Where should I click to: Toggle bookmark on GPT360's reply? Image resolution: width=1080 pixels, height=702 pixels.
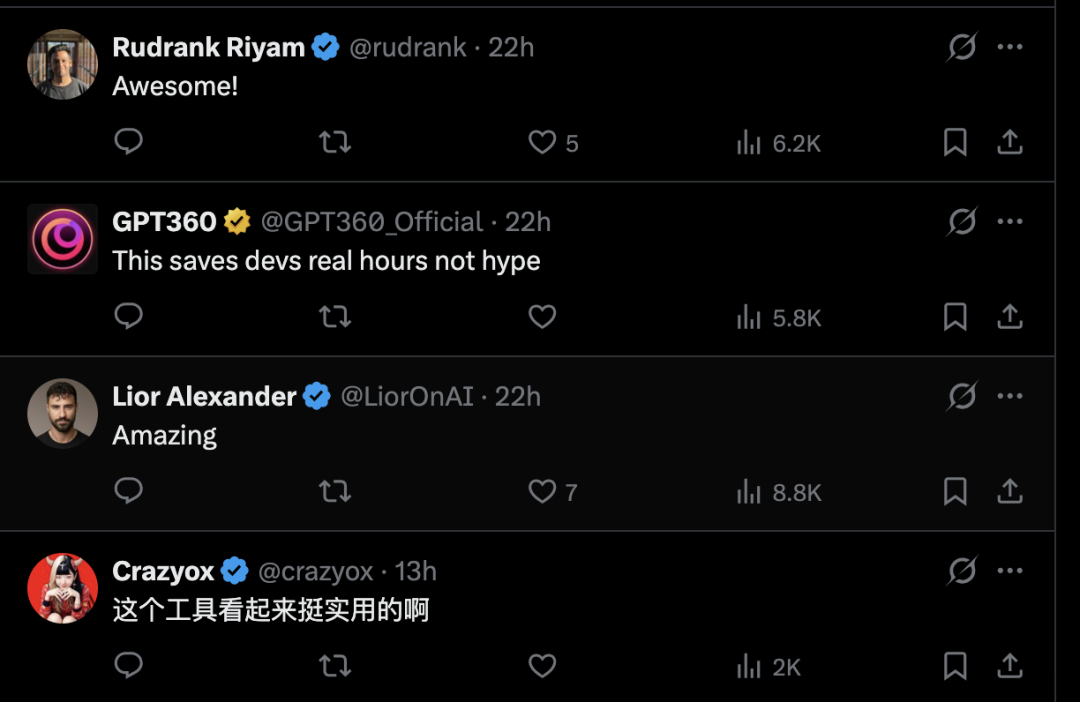pyautogui.click(x=954, y=316)
